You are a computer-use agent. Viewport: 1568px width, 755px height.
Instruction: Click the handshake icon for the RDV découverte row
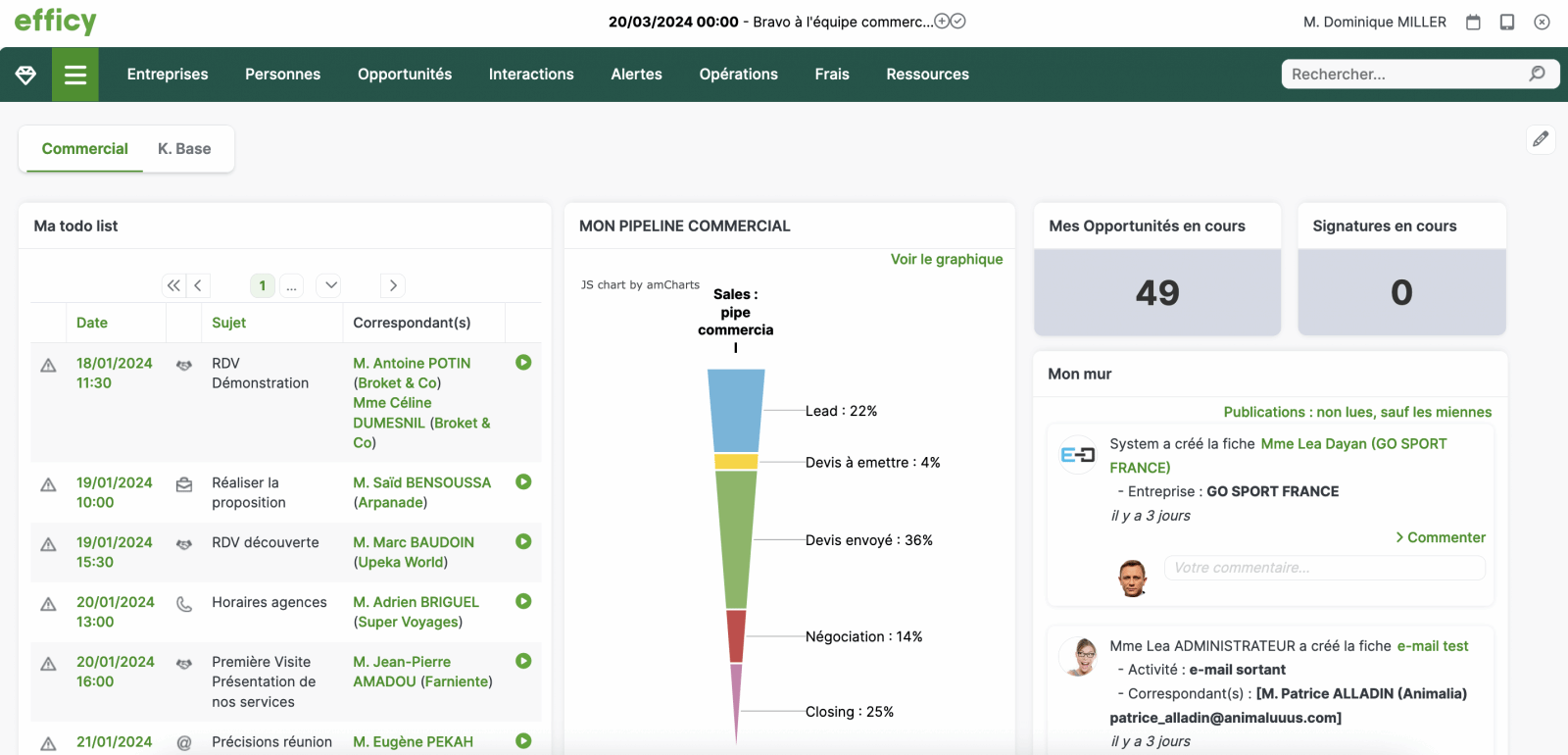point(184,543)
